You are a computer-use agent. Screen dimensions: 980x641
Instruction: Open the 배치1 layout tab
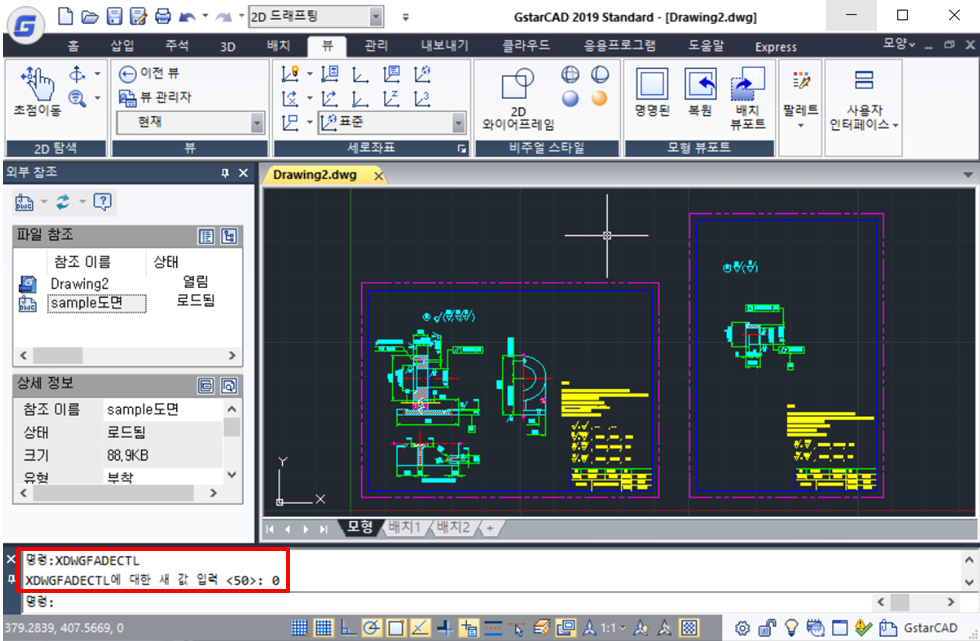tap(405, 527)
